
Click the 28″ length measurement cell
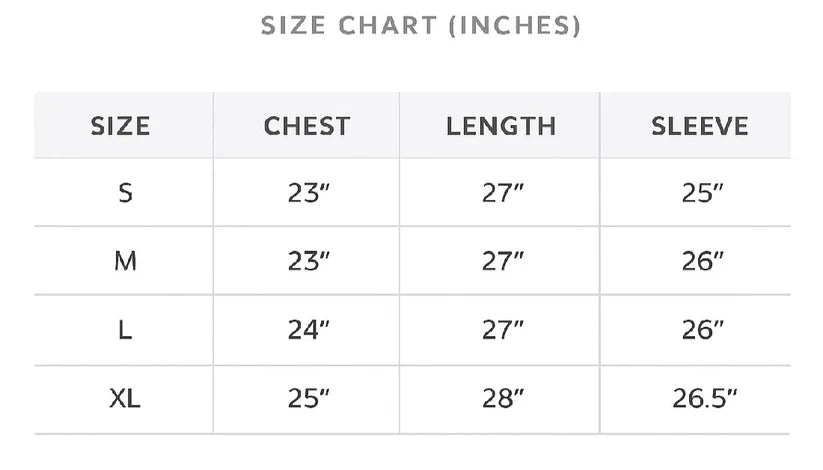click(503, 399)
